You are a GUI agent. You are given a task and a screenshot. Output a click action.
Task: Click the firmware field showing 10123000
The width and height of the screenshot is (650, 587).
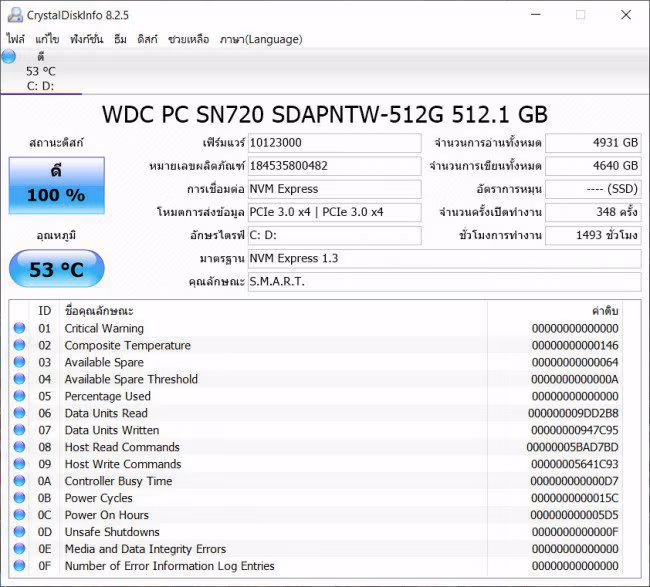coord(335,143)
